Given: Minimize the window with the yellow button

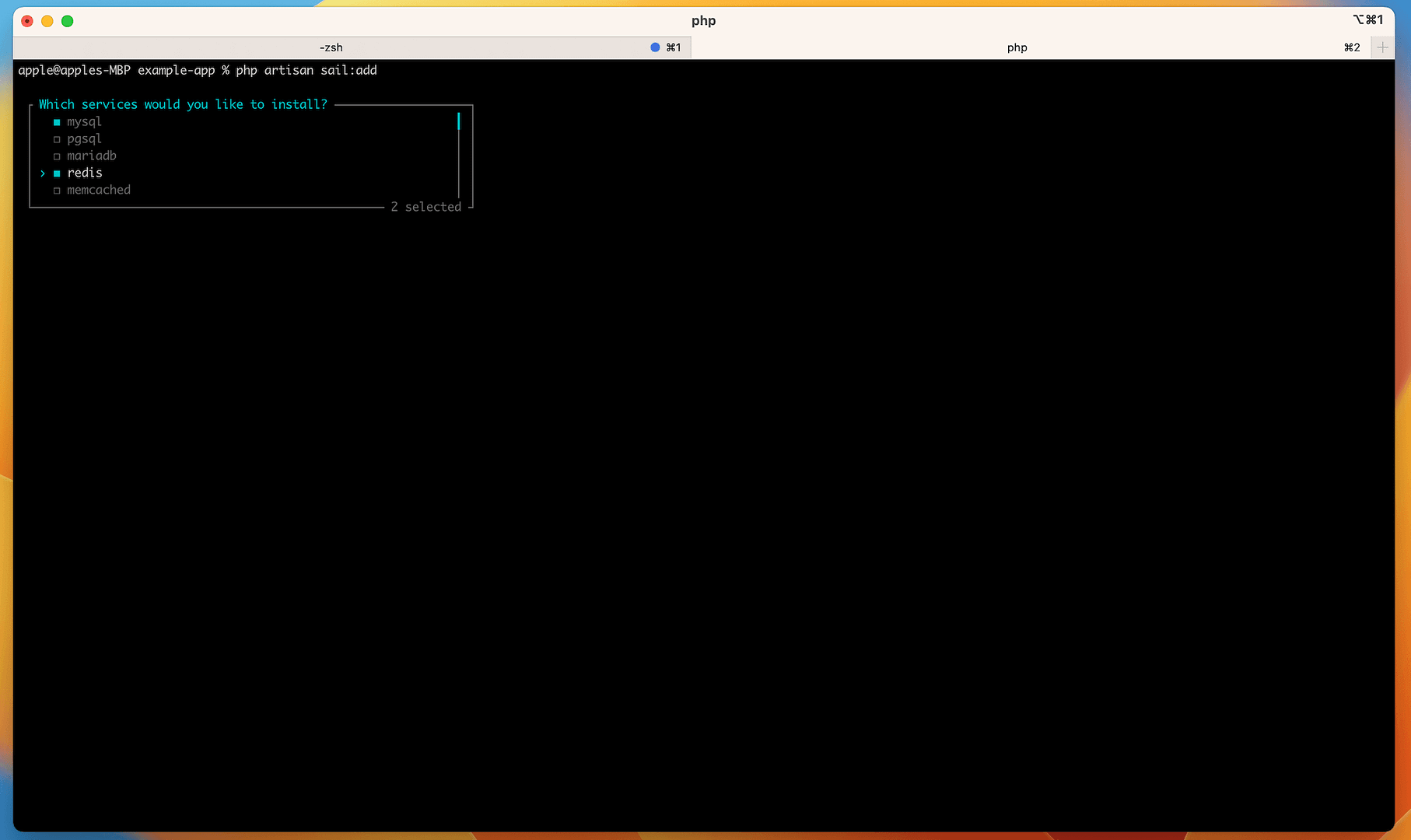Looking at the screenshot, I should (47, 21).
